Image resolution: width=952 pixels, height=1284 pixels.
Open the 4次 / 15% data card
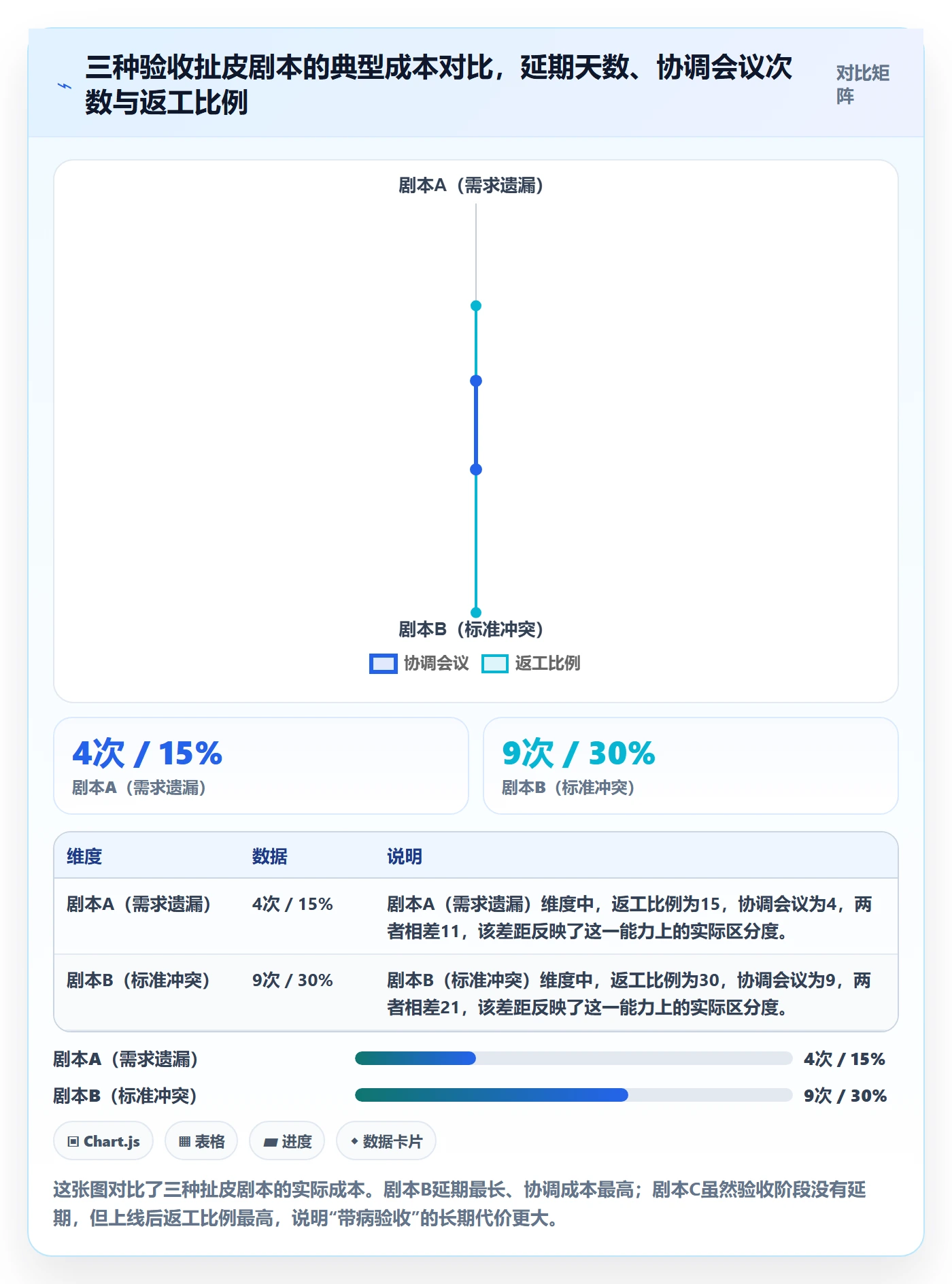point(261,766)
